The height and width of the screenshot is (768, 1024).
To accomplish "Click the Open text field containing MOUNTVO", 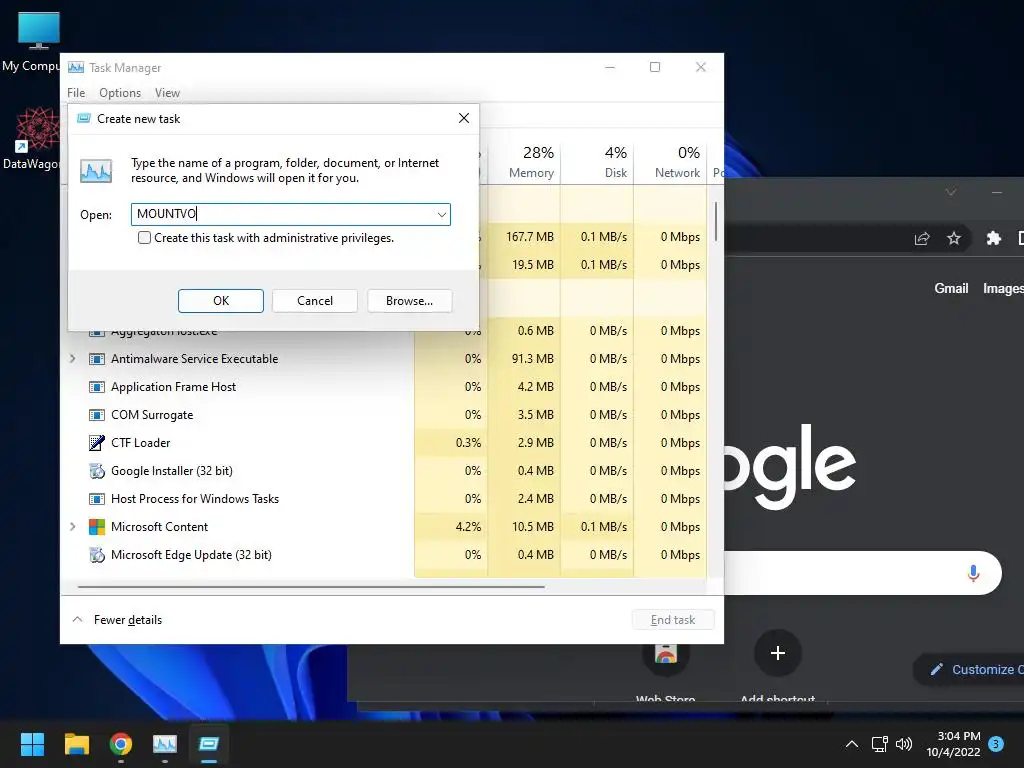I will pos(291,214).
